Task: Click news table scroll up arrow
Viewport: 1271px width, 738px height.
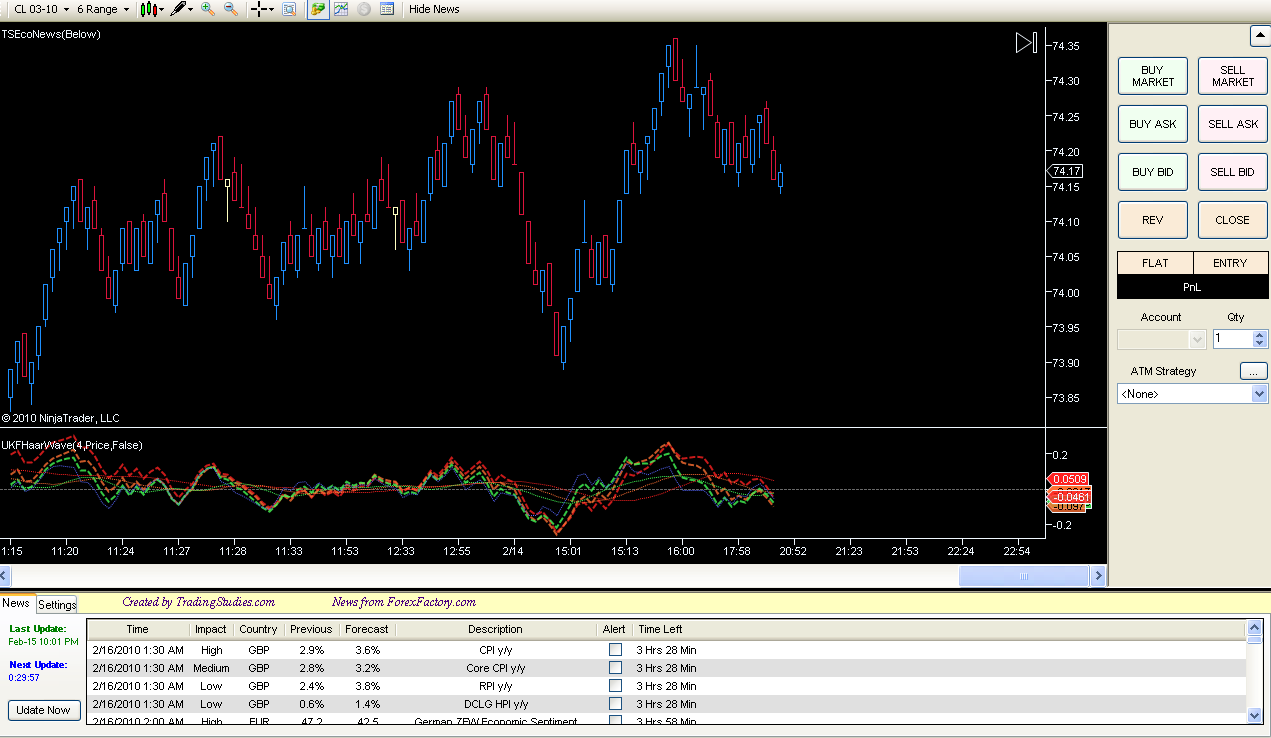Action: (1255, 629)
